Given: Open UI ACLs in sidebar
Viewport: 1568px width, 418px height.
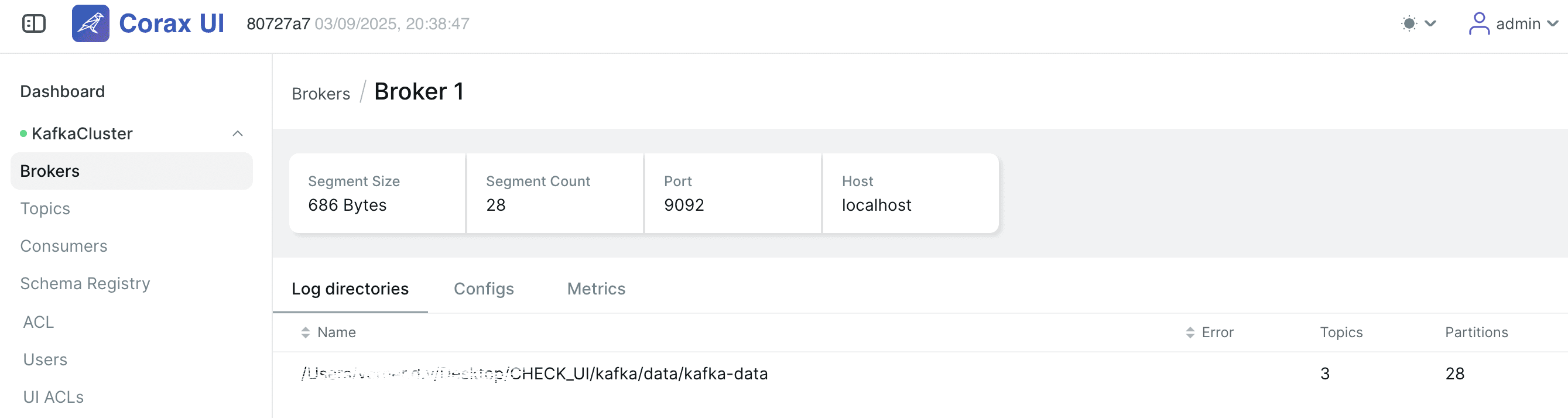Looking at the screenshot, I should tap(53, 398).
